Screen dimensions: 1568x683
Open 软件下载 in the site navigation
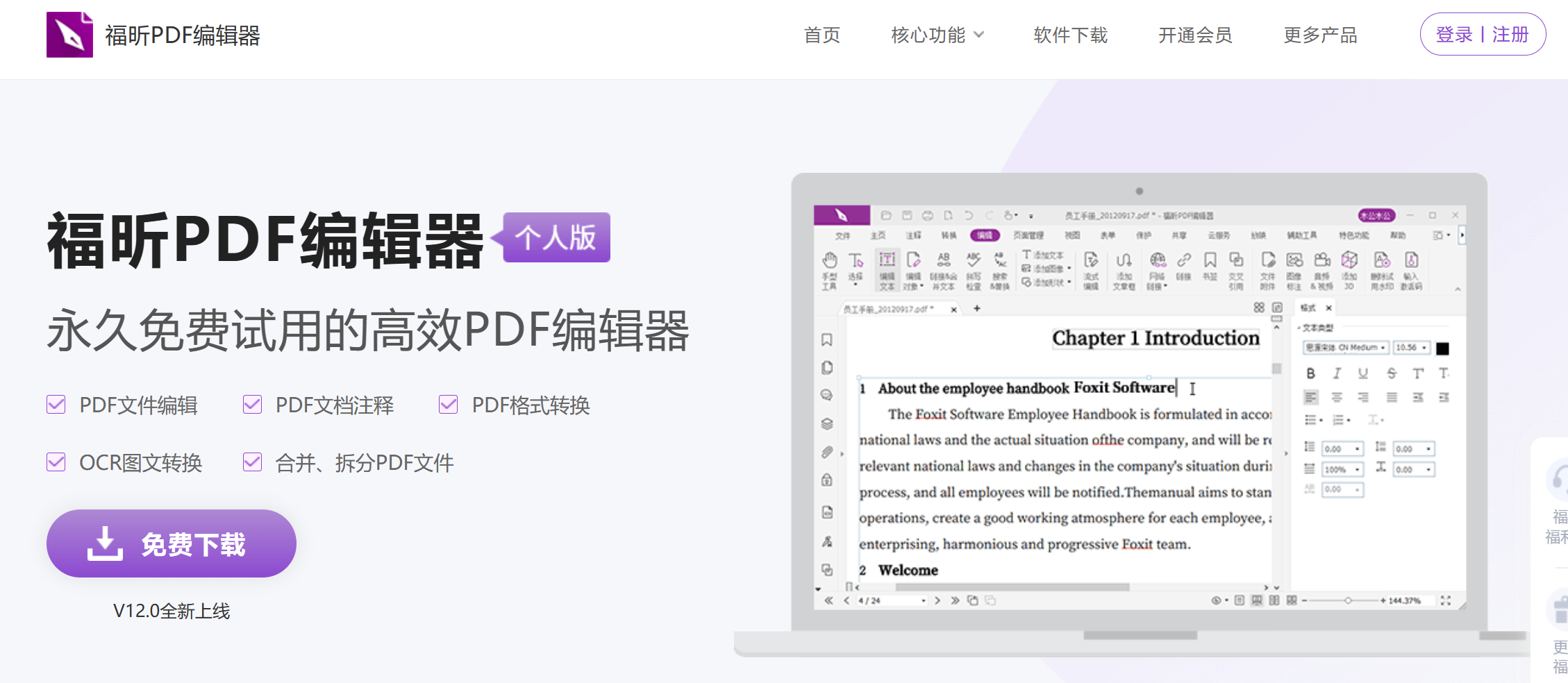1070,35
